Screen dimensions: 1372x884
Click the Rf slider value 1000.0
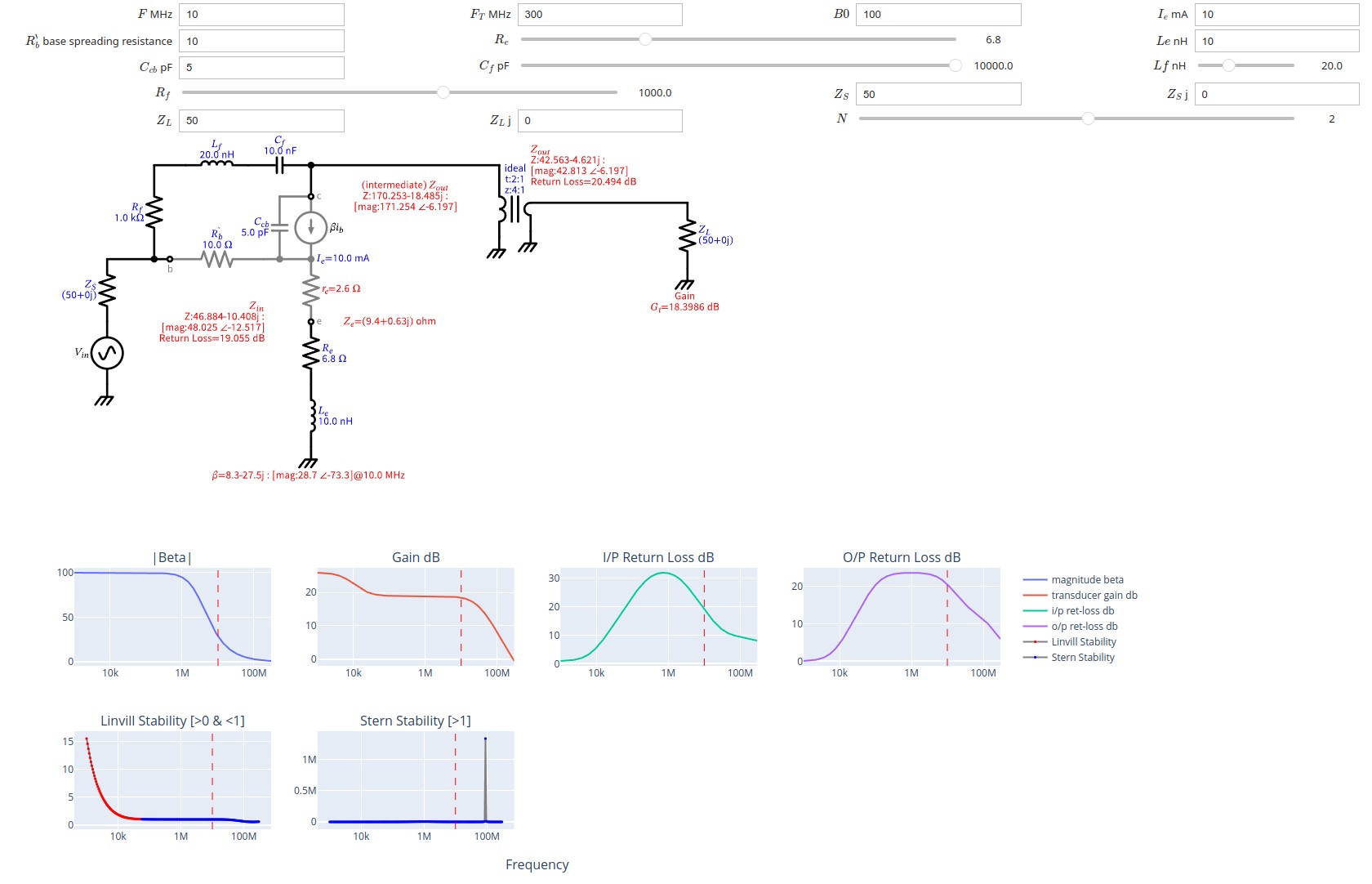click(655, 92)
